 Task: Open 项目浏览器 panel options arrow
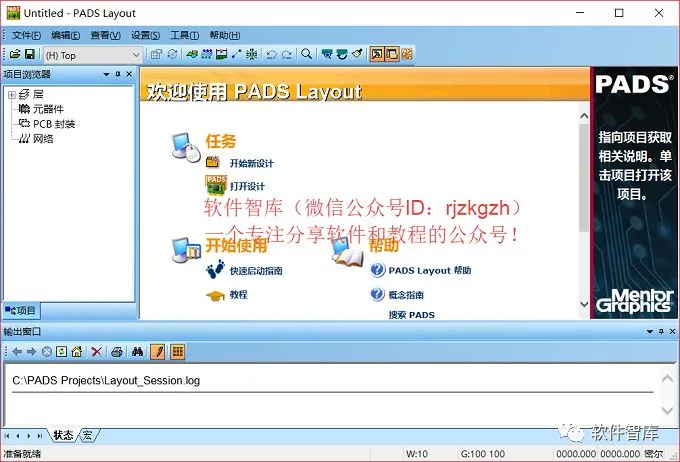click(x=107, y=75)
